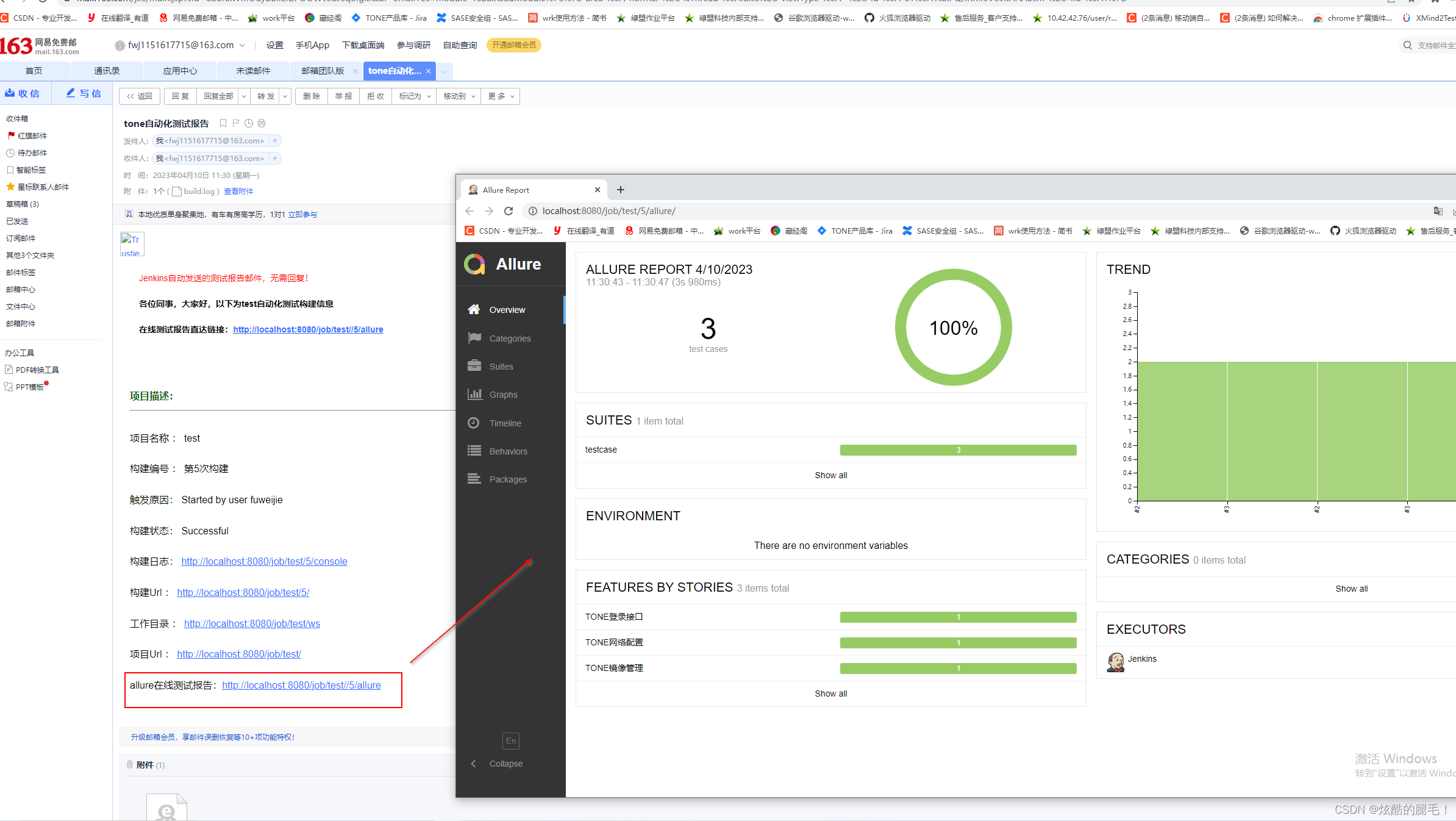The image size is (1456, 821).
Task: Open the bold allure link after 在线测试报告直达链接
Action: coord(308,329)
